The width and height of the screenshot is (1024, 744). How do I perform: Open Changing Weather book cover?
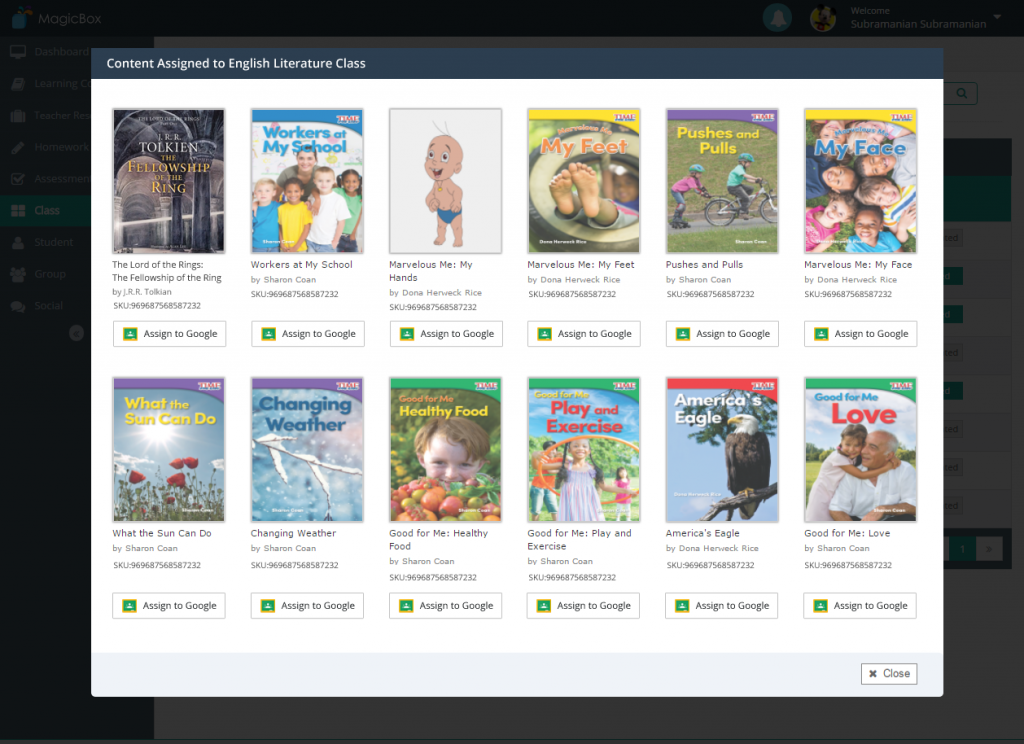tap(307, 449)
